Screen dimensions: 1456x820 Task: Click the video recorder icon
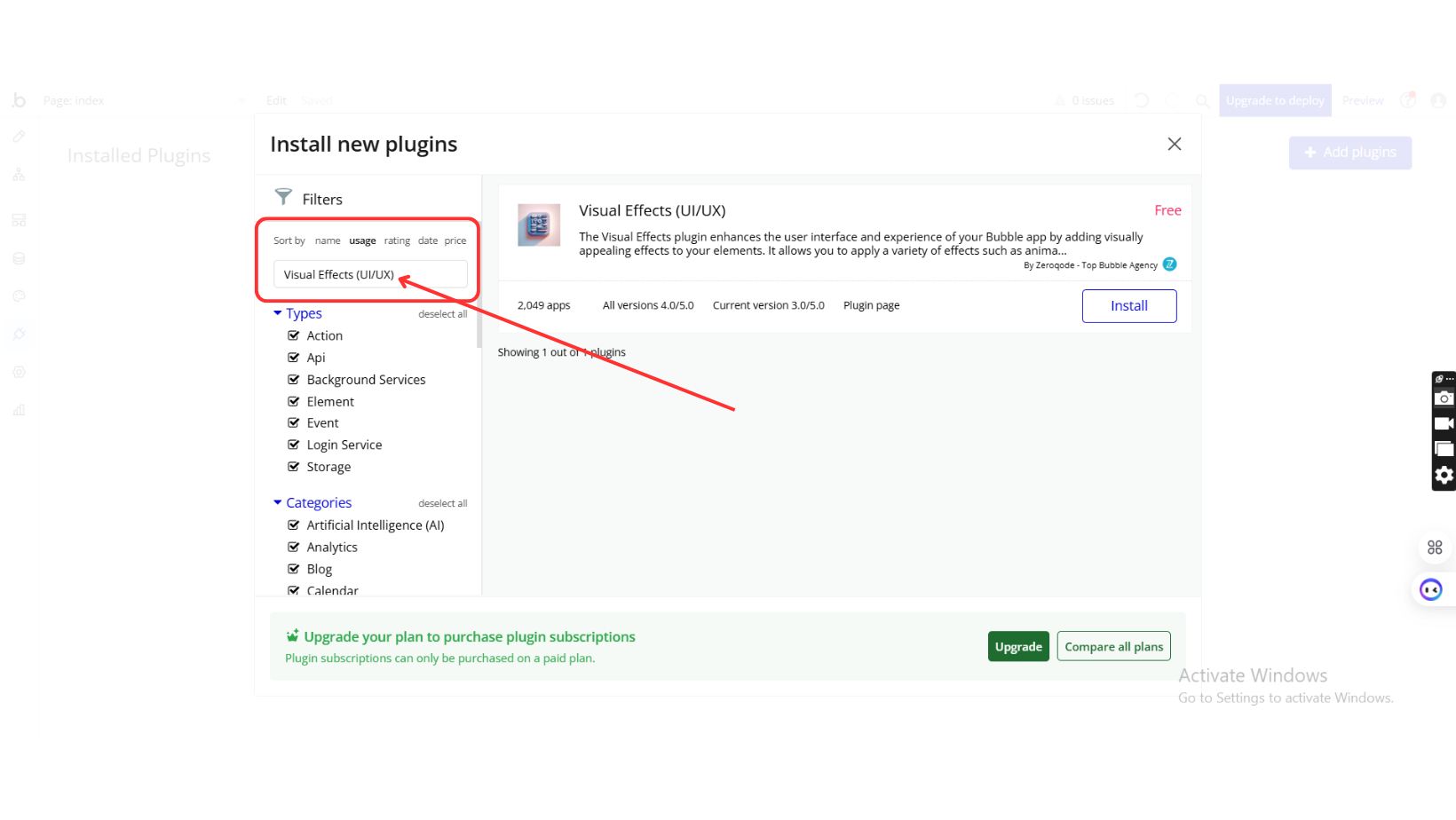tap(1444, 423)
